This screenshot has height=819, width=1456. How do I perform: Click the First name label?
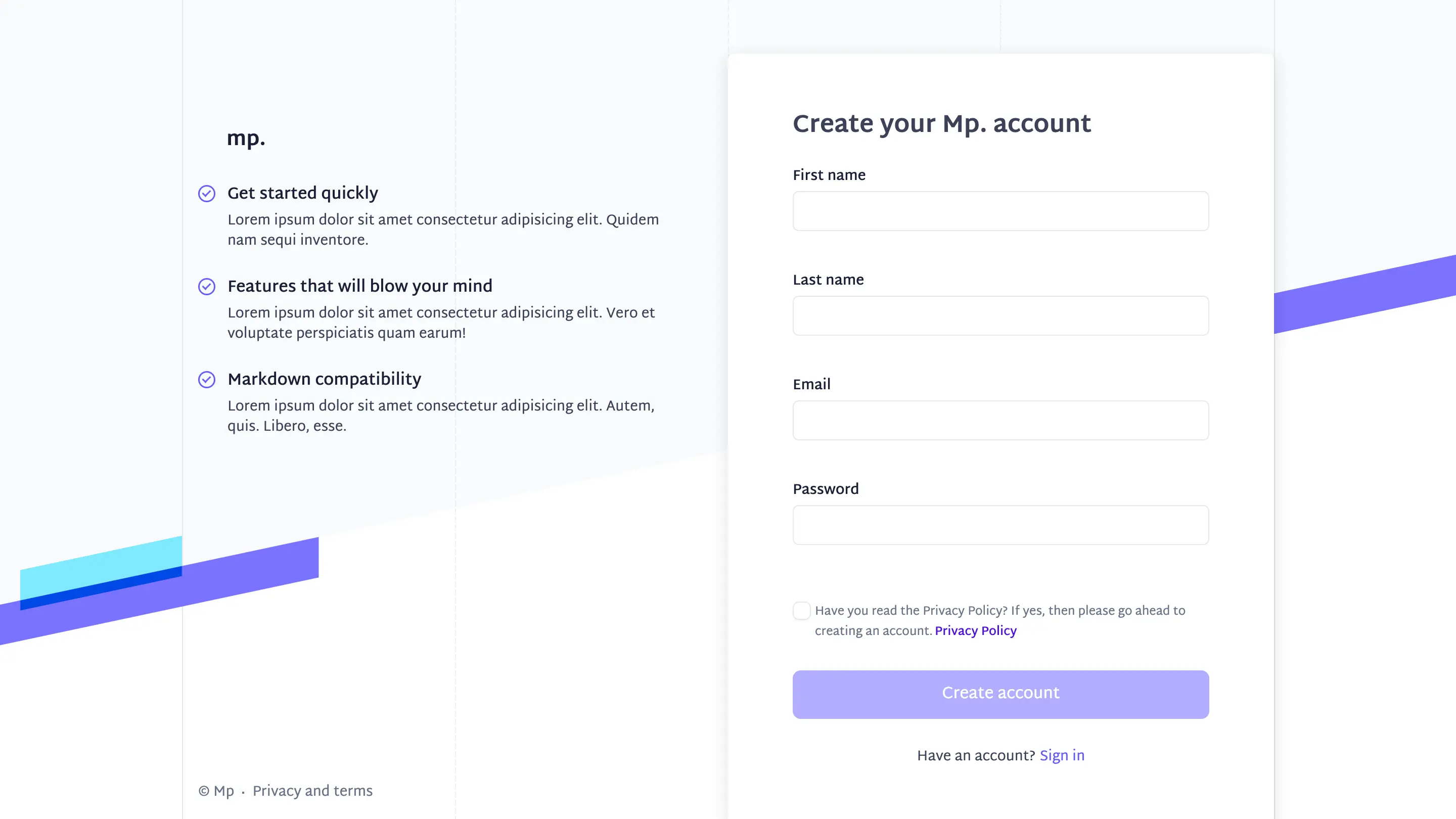829,175
